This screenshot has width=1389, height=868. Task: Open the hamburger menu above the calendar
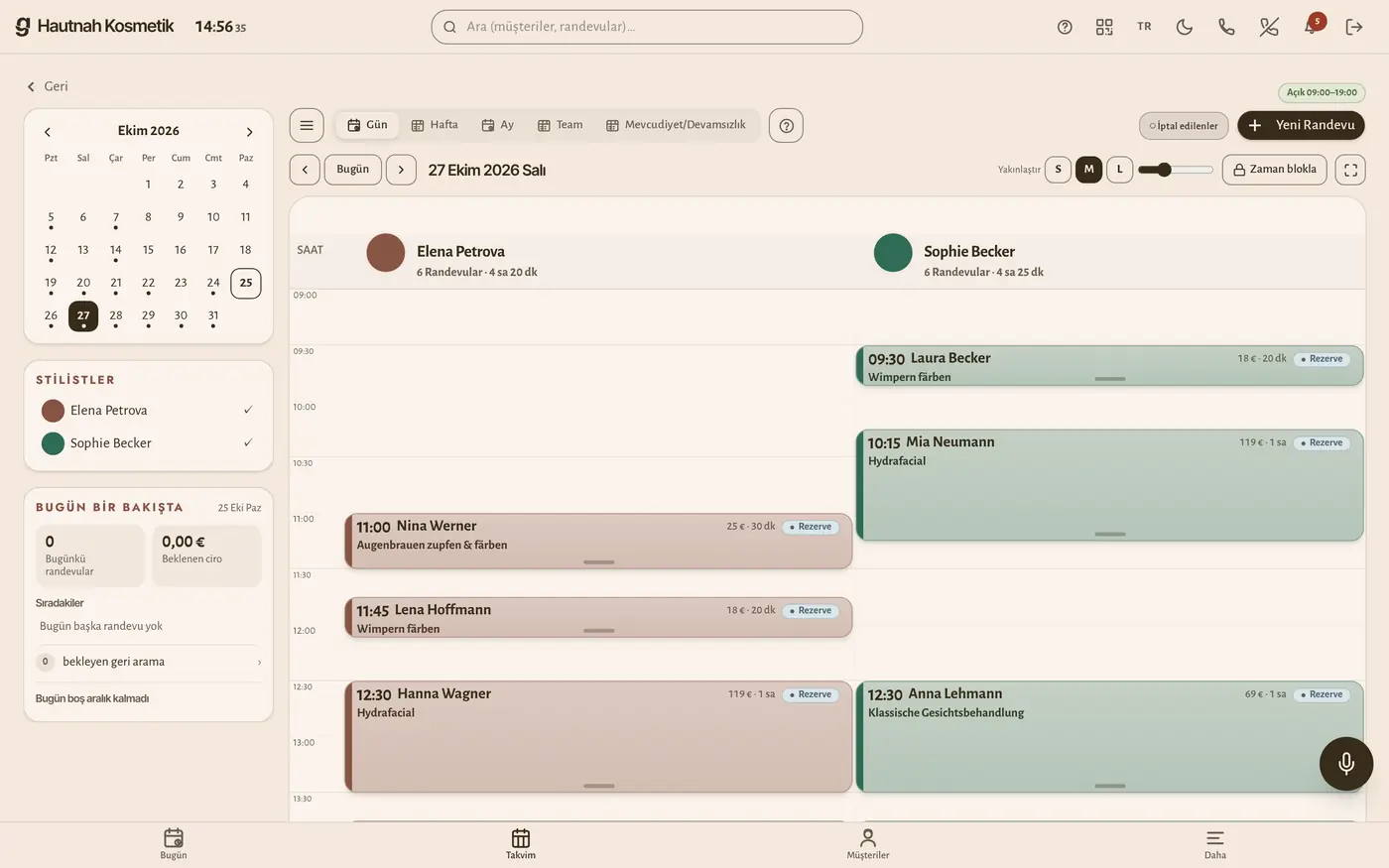click(307, 125)
